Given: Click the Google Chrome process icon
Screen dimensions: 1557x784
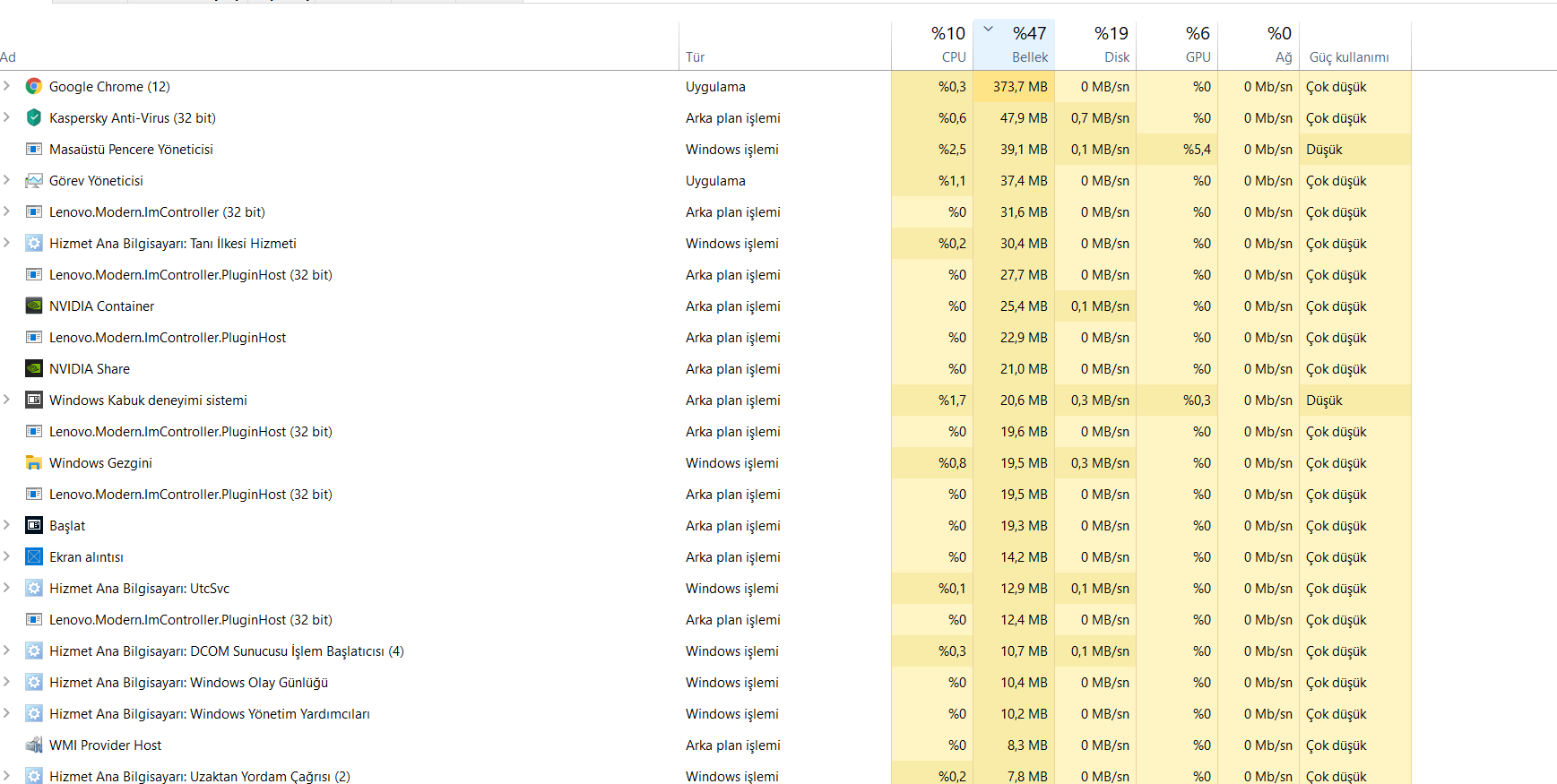Looking at the screenshot, I should pyautogui.click(x=34, y=87).
